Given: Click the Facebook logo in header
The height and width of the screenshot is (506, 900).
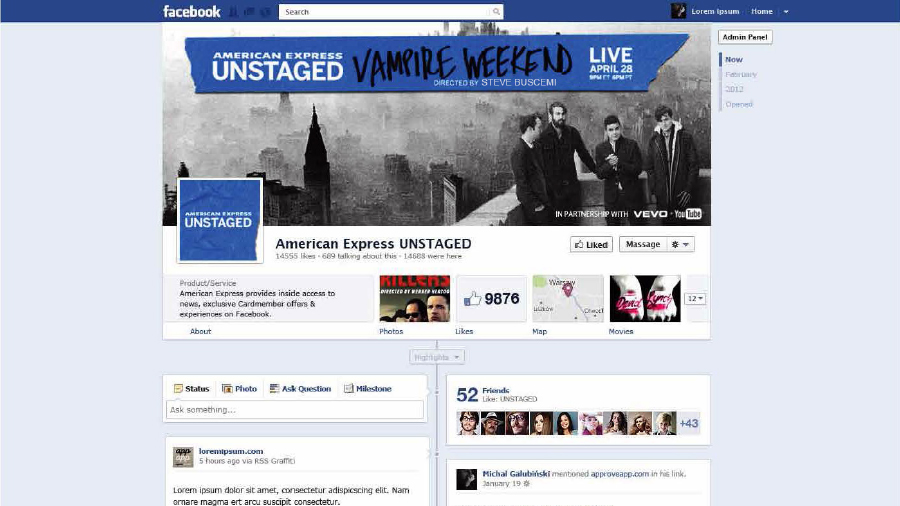Looking at the screenshot, I should pyautogui.click(x=191, y=11).
